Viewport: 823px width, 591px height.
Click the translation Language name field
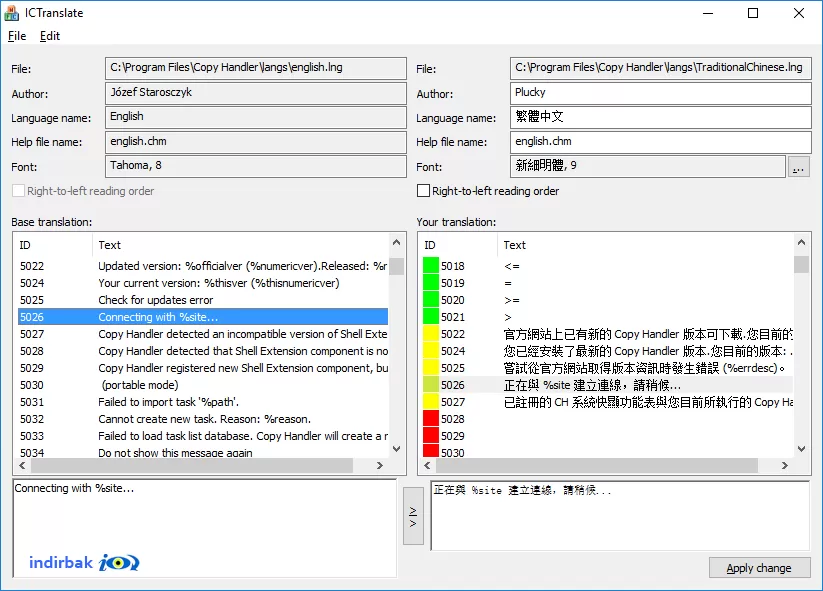660,117
